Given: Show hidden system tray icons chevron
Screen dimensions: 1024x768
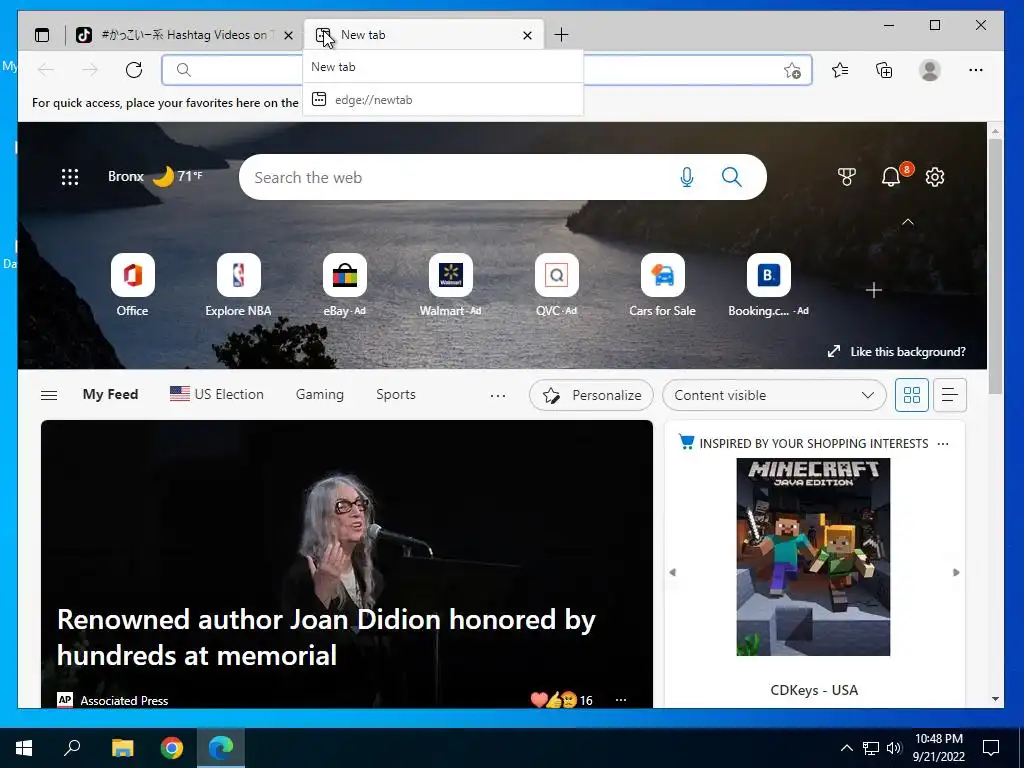Looking at the screenshot, I should click(846, 748).
